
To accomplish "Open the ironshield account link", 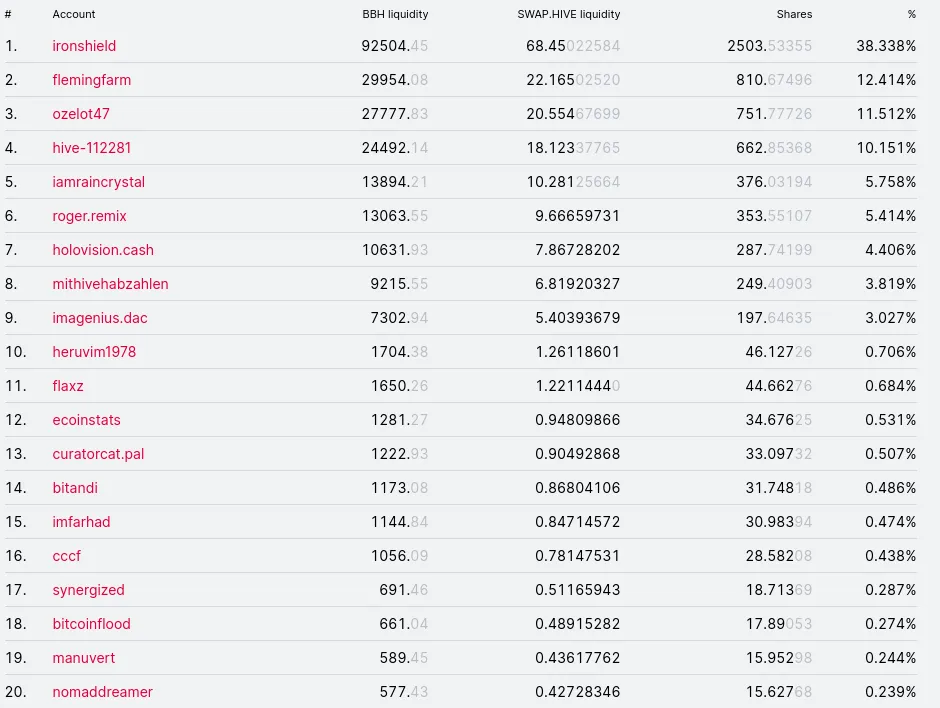I will pyautogui.click(x=84, y=46).
